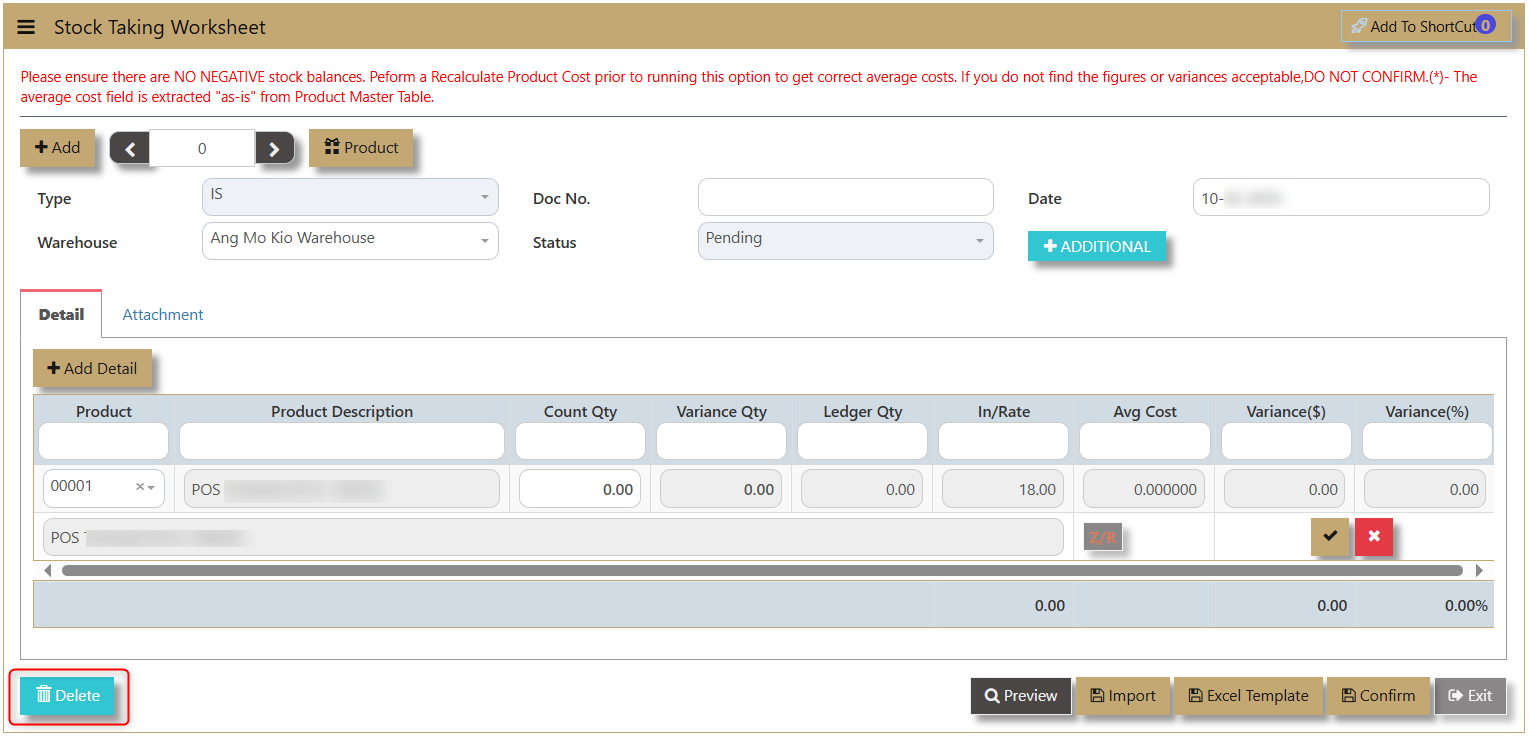Click the Date field

1341,197
